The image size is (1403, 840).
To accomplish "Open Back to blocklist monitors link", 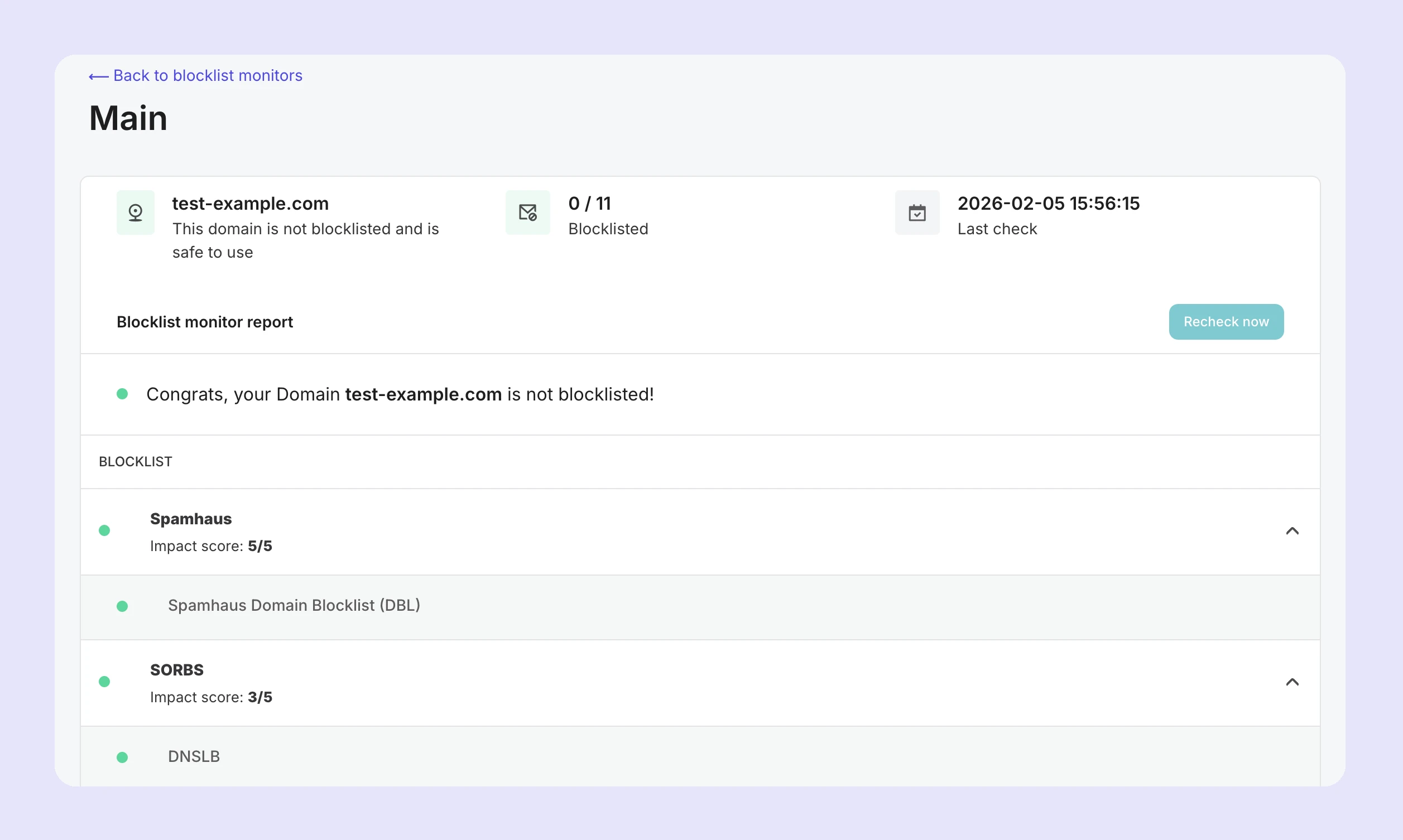I will [x=195, y=75].
